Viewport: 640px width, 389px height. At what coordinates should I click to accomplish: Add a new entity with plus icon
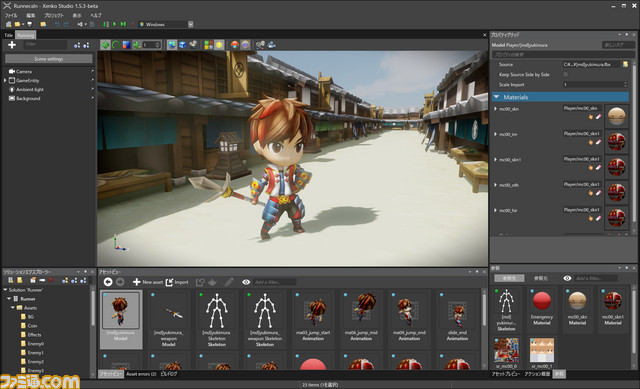click(x=12, y=45)
